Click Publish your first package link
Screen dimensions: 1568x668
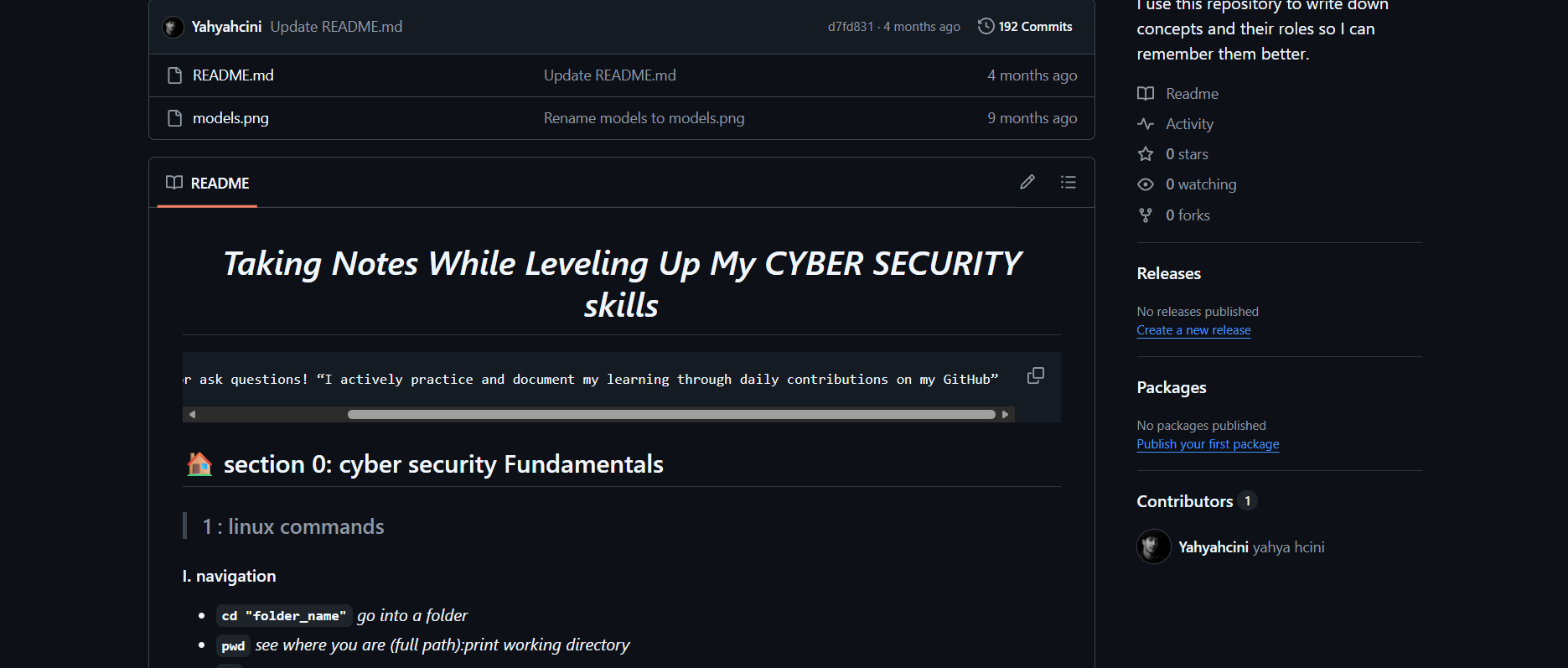(1208, 444)
